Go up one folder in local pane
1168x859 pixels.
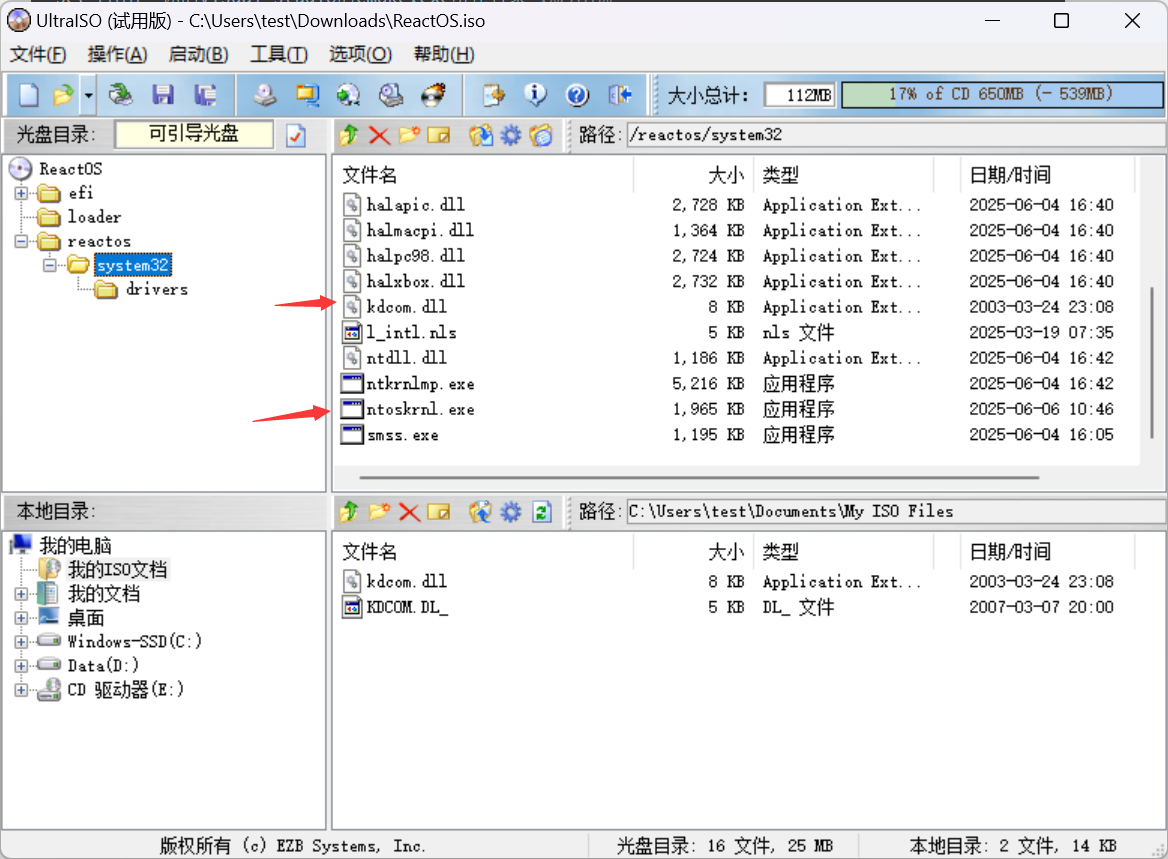tap(349, 512)
